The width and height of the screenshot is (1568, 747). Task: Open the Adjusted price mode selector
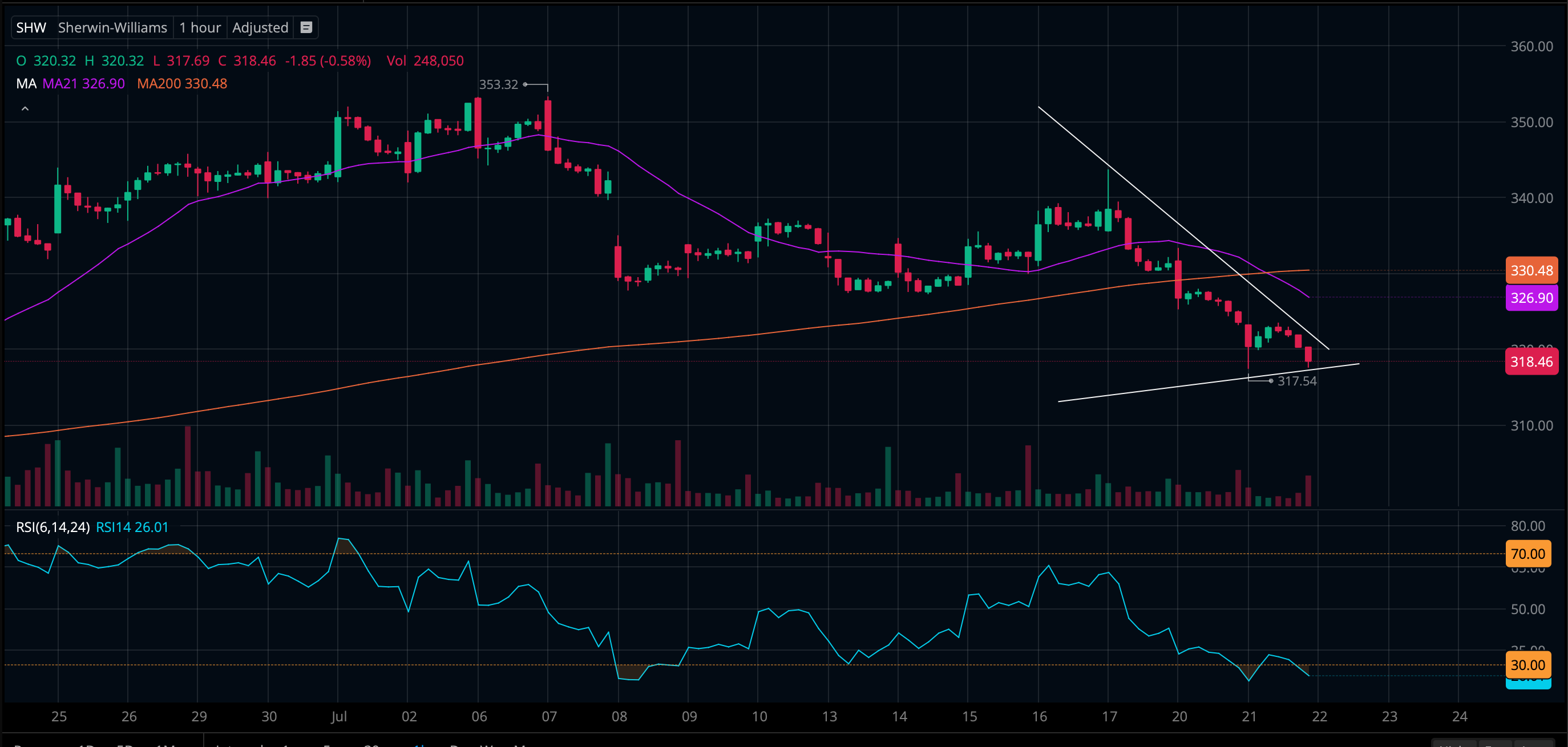[260, 27]
